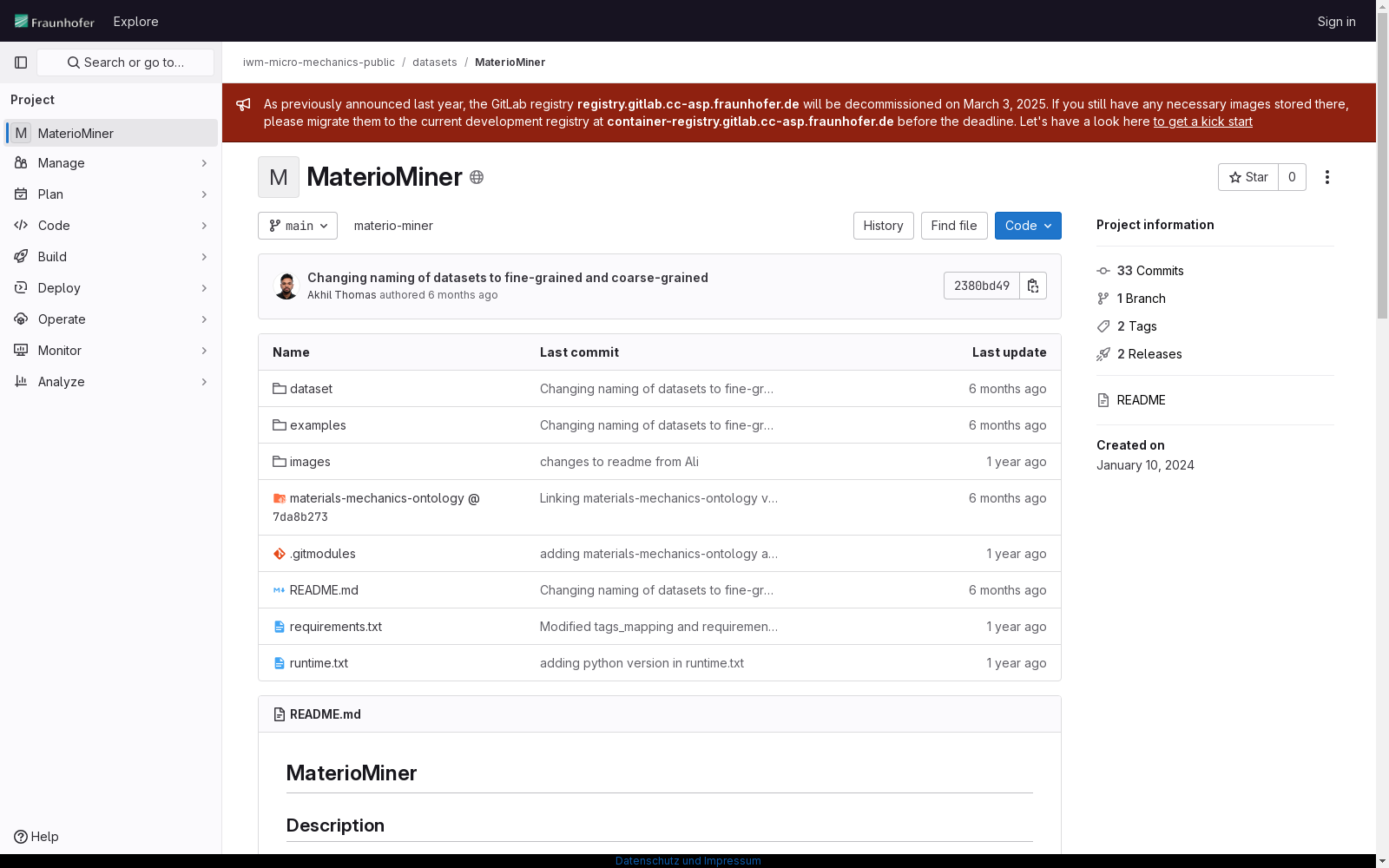The image size is (1389, 868).
Task: Click the public visibility globe icon
Action: tap(477, 177)
